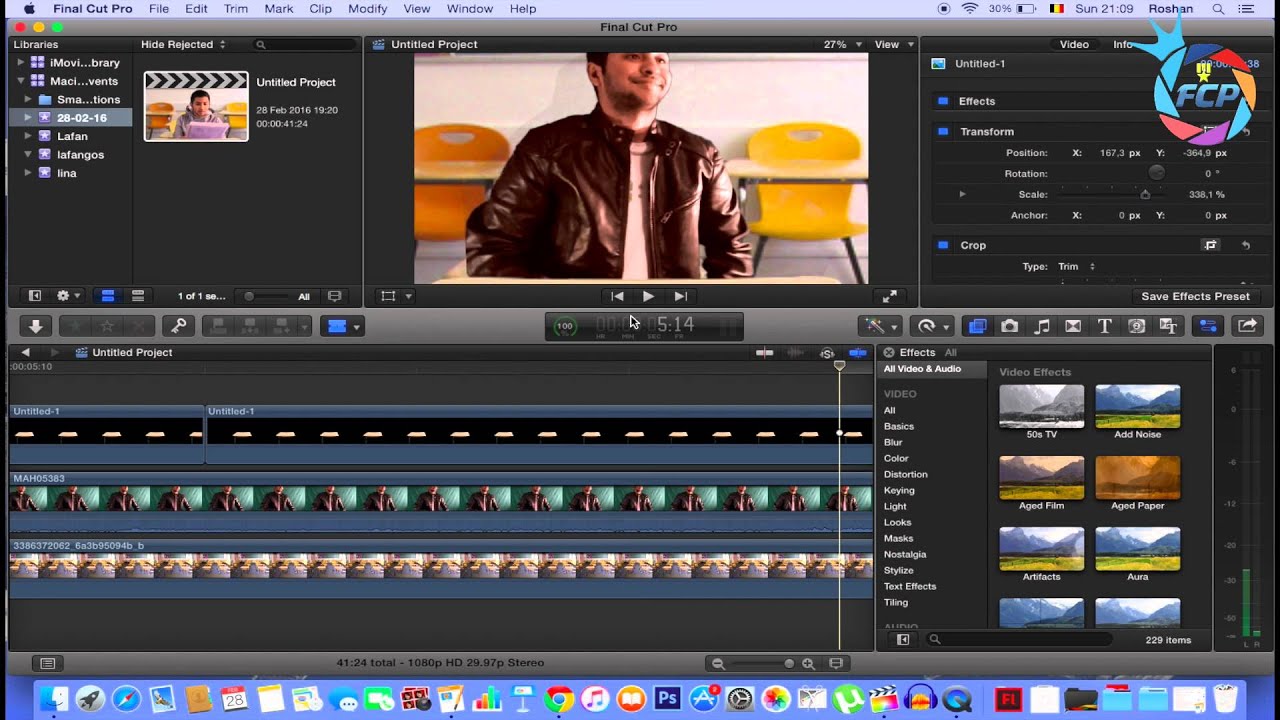Open the Themes browser icon

coord(1167,326)
